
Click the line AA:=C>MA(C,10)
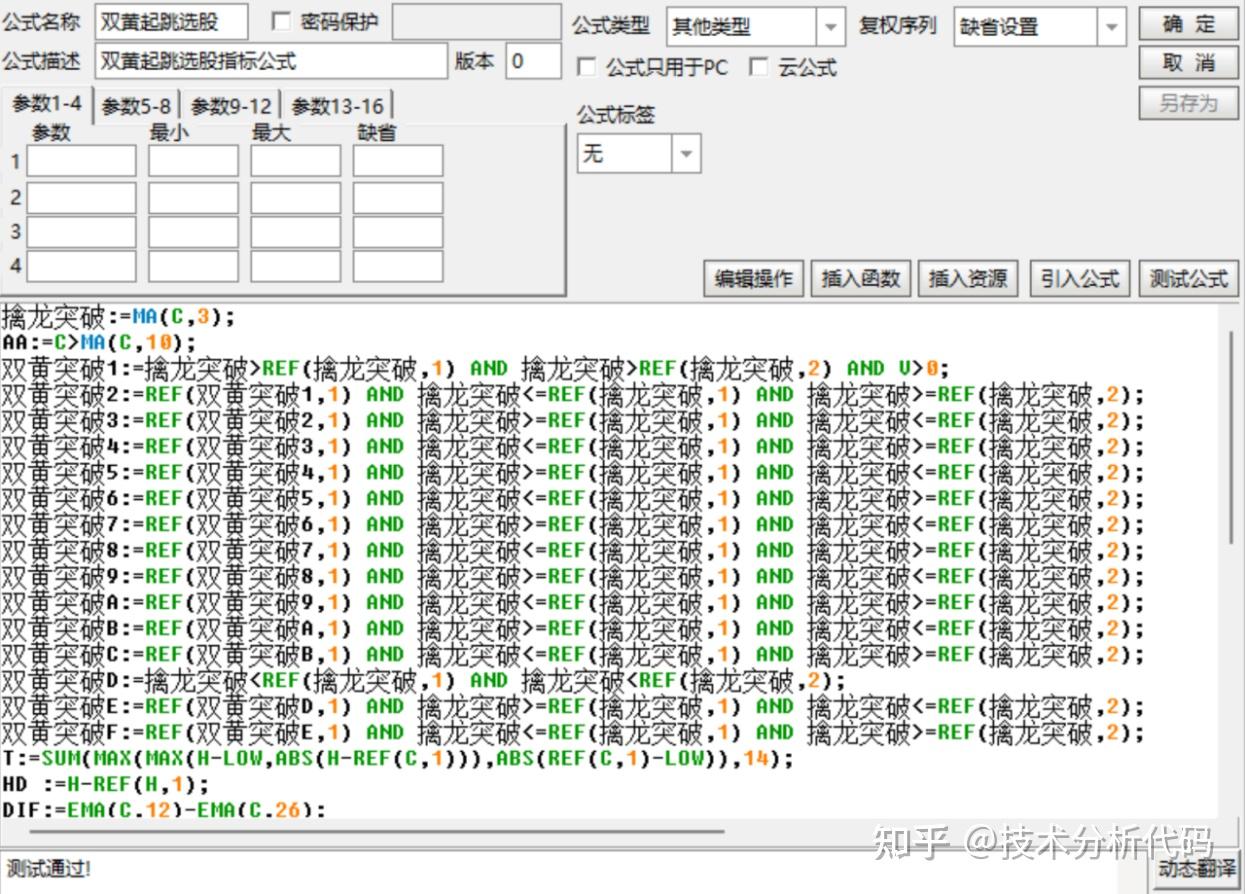click(100, 342)
